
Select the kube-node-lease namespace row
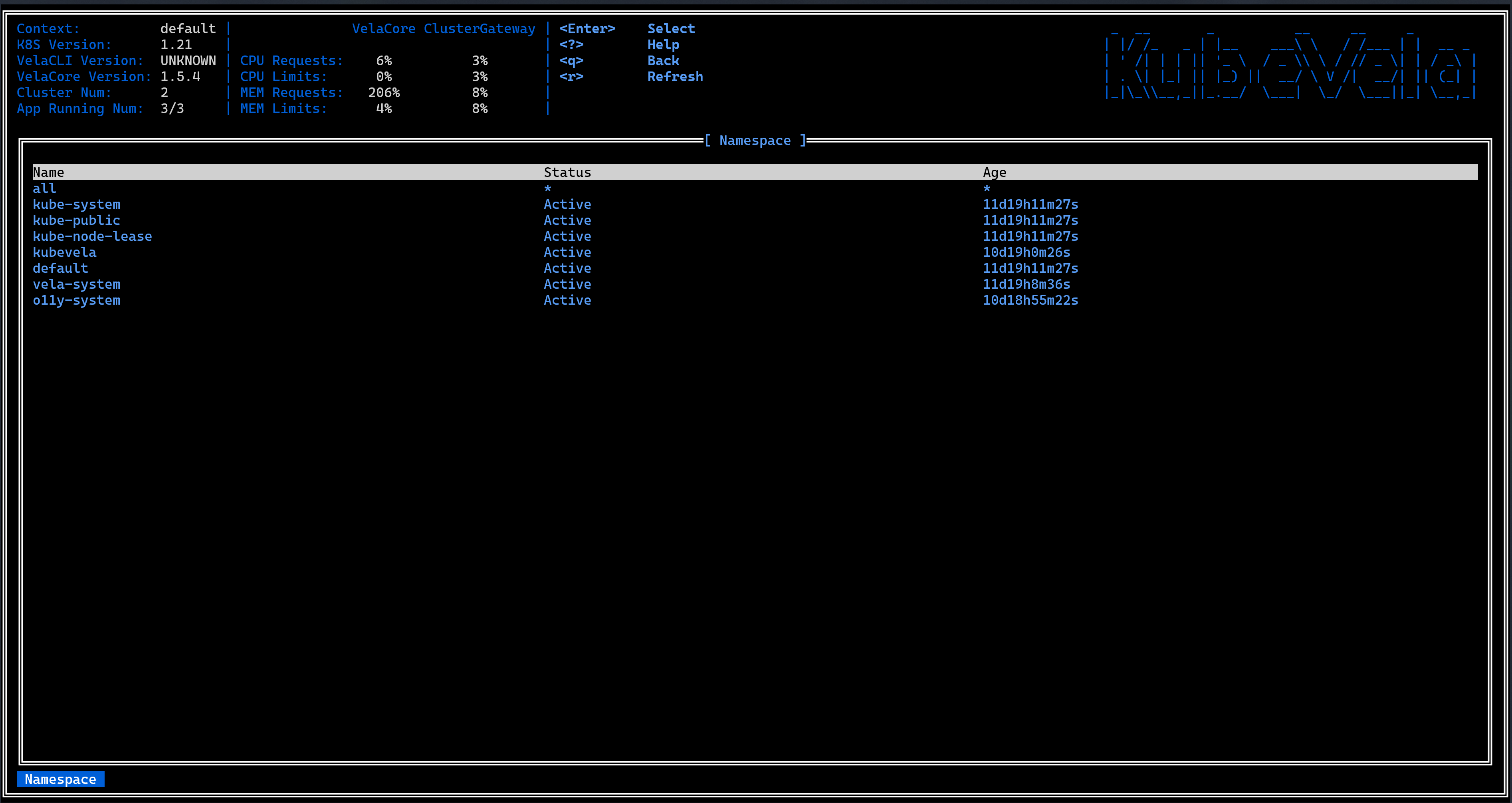(x=755, y=236)
